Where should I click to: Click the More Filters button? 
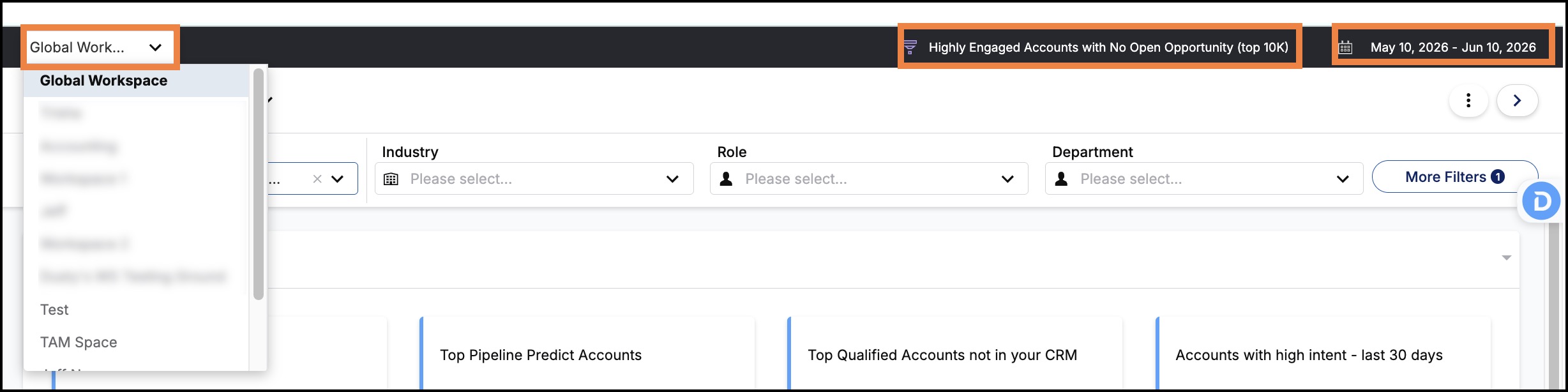pos(1454,177)
